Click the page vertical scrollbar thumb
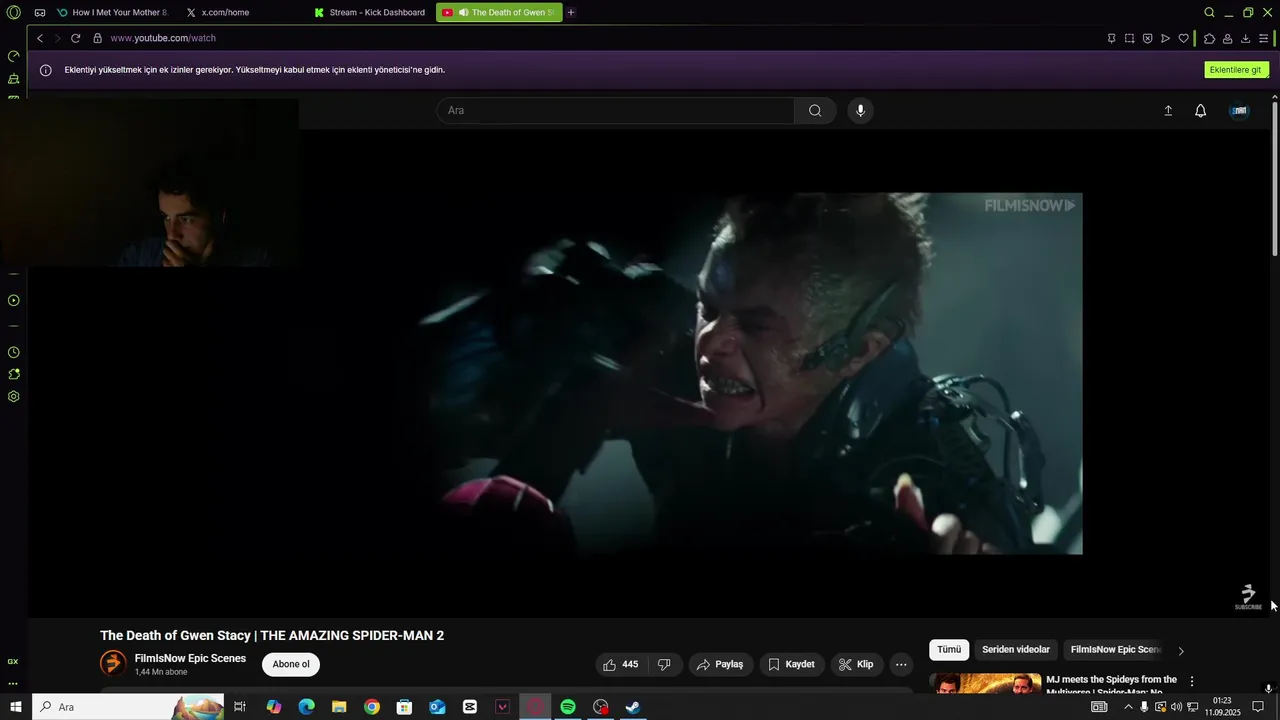This screenshot has width=1280, height=720. 1275,178
